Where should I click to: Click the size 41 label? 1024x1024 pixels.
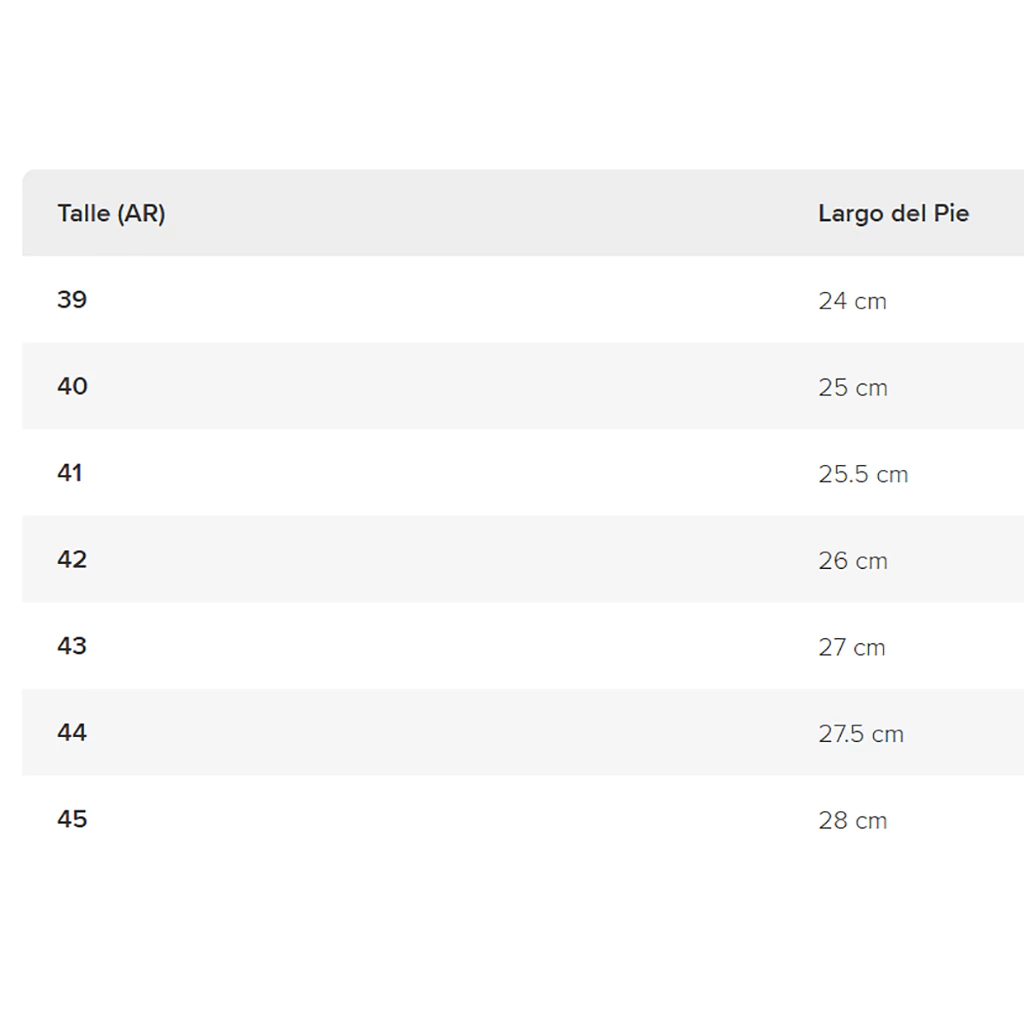pyautogui.click(x=70, y=473)
